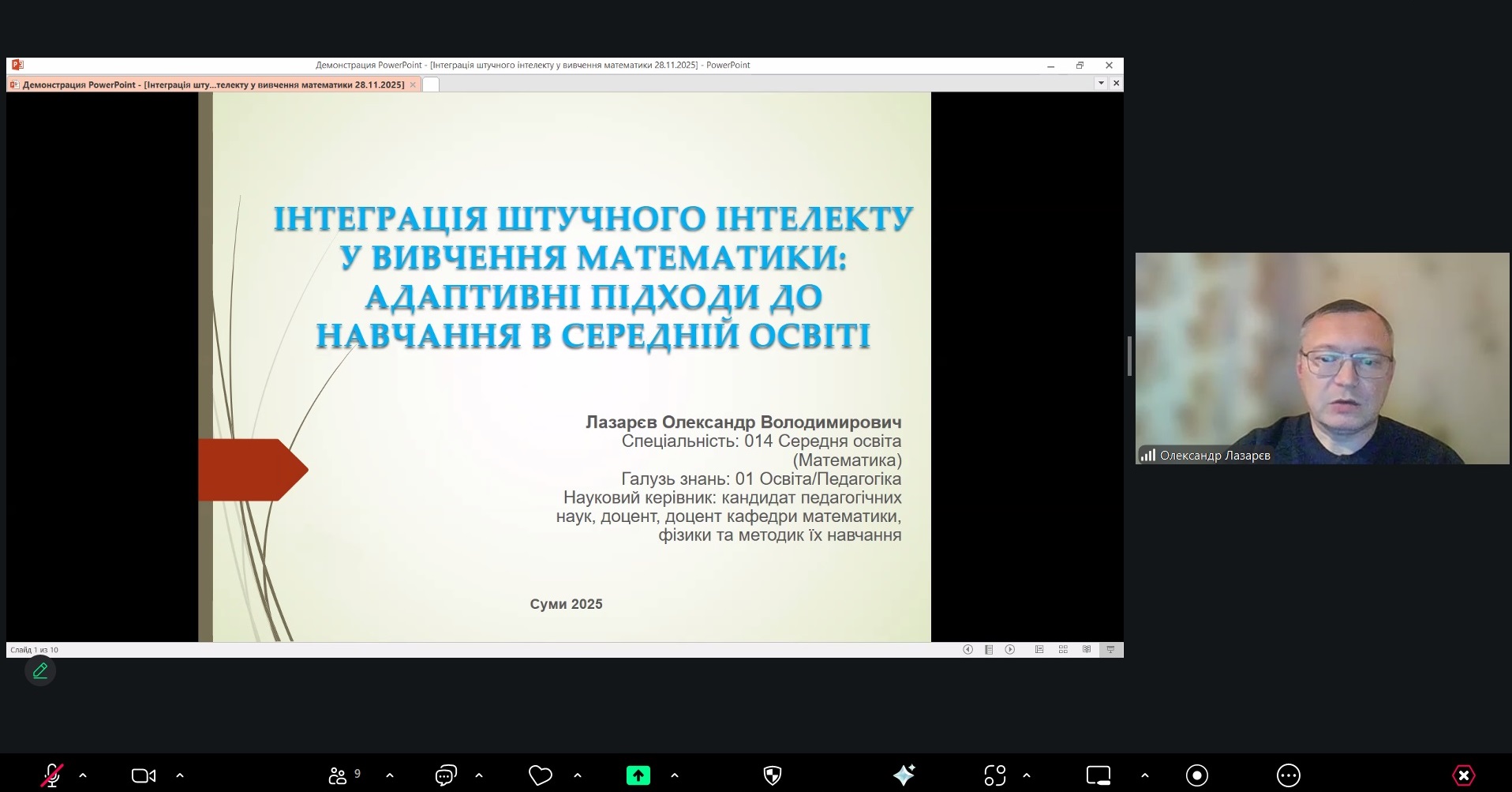Open the host security shield tools

tap(773, 775)
